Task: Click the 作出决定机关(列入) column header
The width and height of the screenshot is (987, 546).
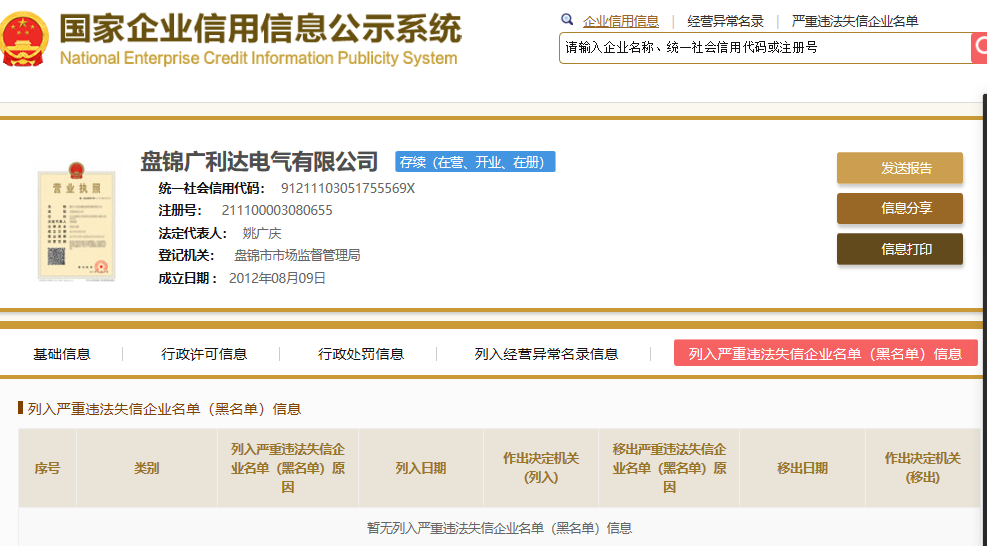Action: (x=541, y=468)
